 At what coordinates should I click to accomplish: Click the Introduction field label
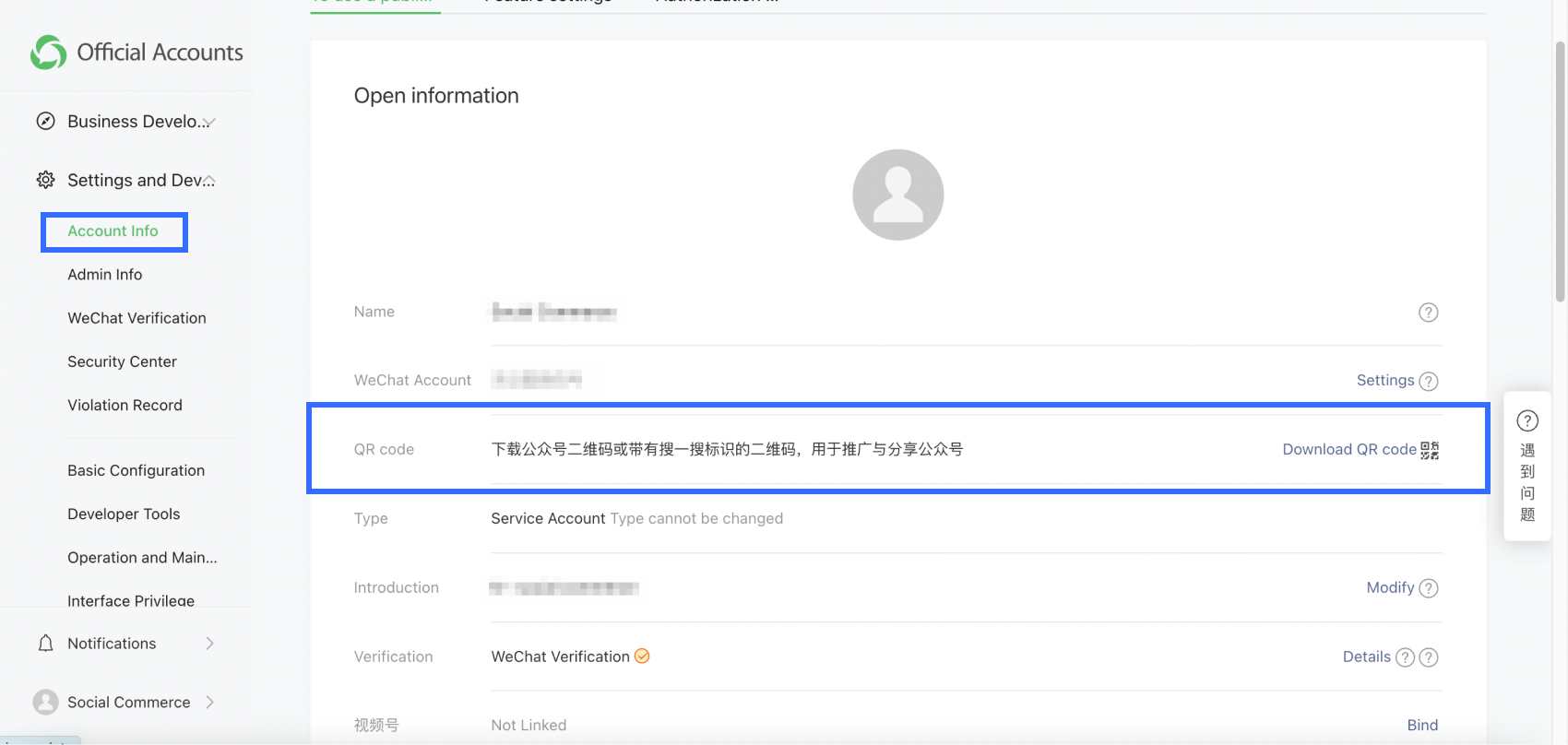(397, 587)
